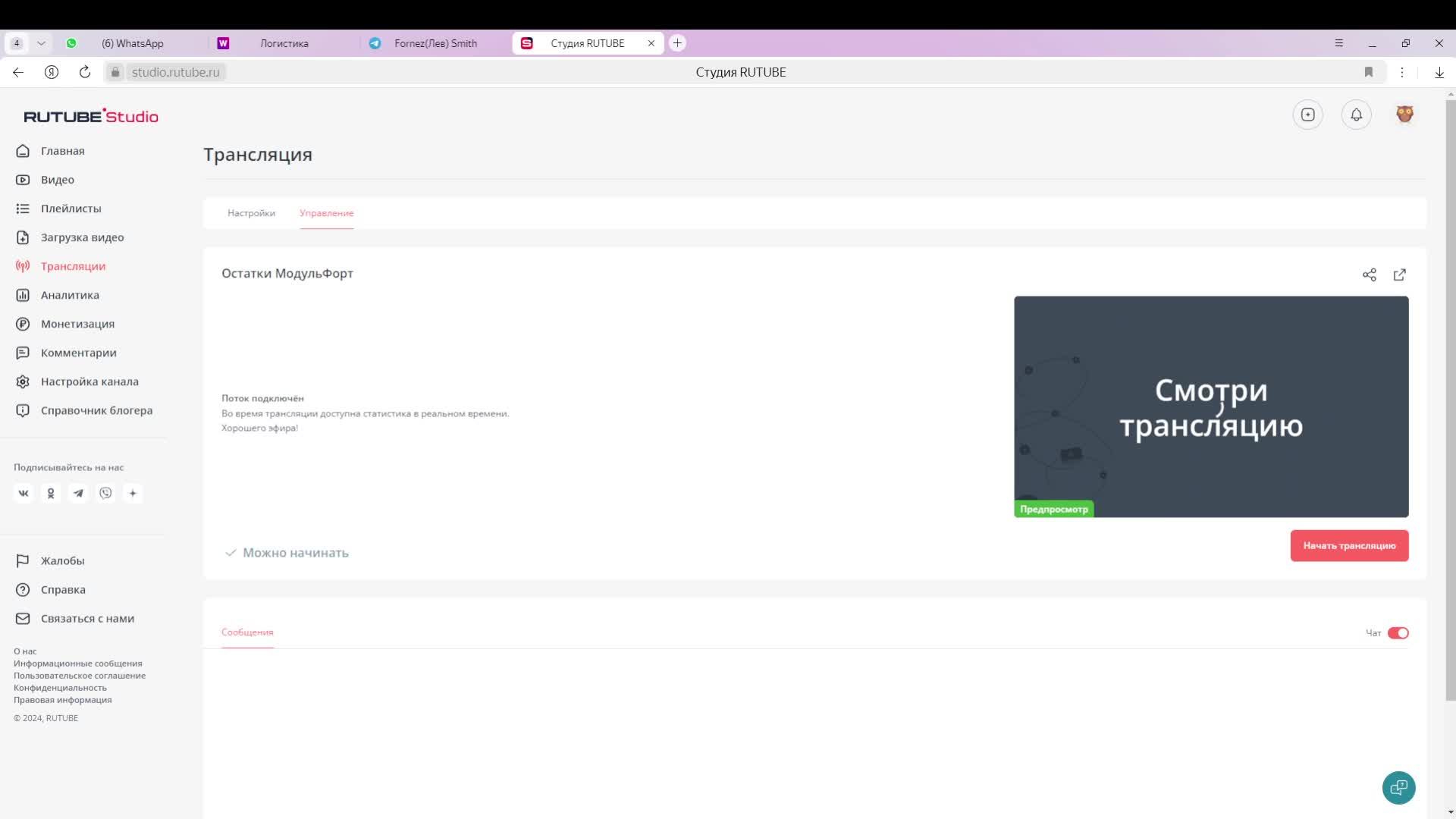Click the Трансляции sidebar icon
1456x819 pixels.
(x=22, y=266)
